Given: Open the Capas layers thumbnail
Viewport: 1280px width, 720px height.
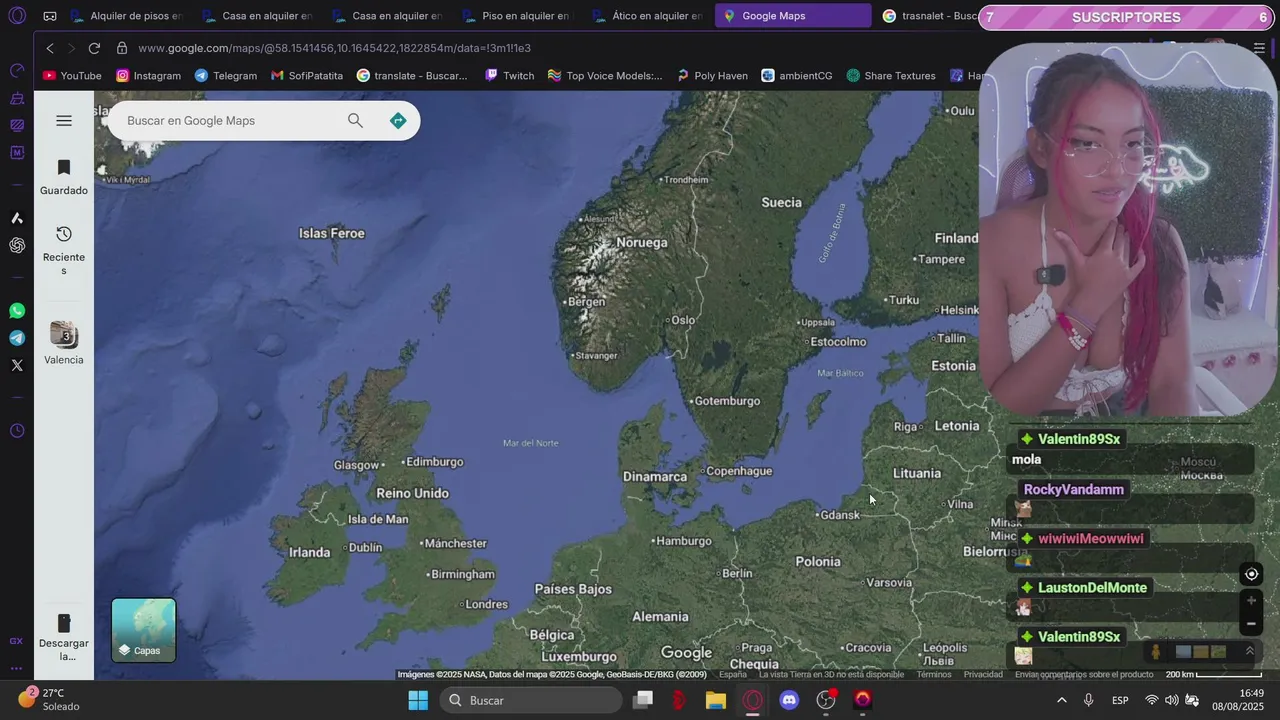Looking at the screenshot, I should [x=144, y=630].
